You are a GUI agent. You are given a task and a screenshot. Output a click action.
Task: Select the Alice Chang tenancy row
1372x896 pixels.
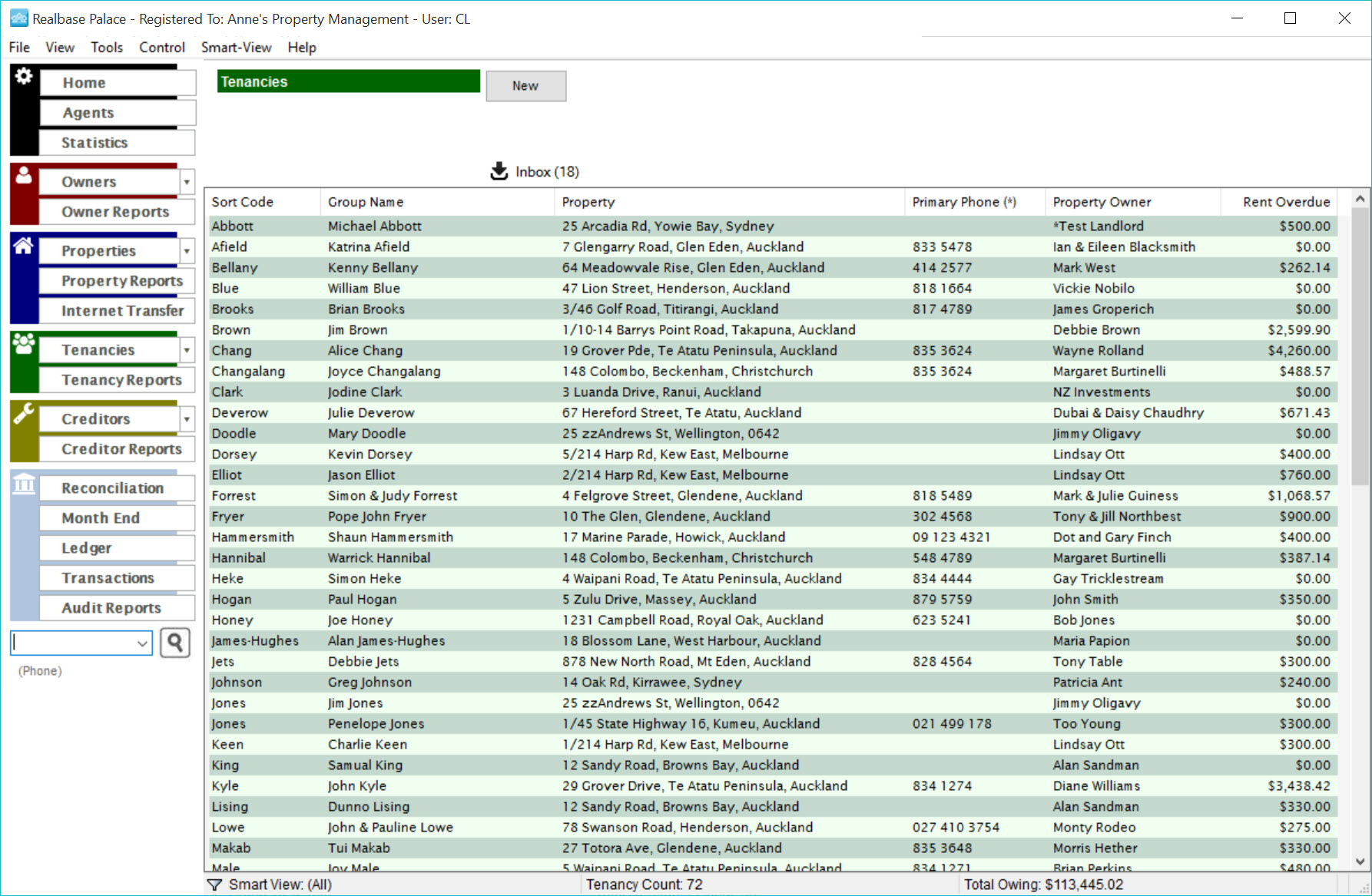pos(773,350)
